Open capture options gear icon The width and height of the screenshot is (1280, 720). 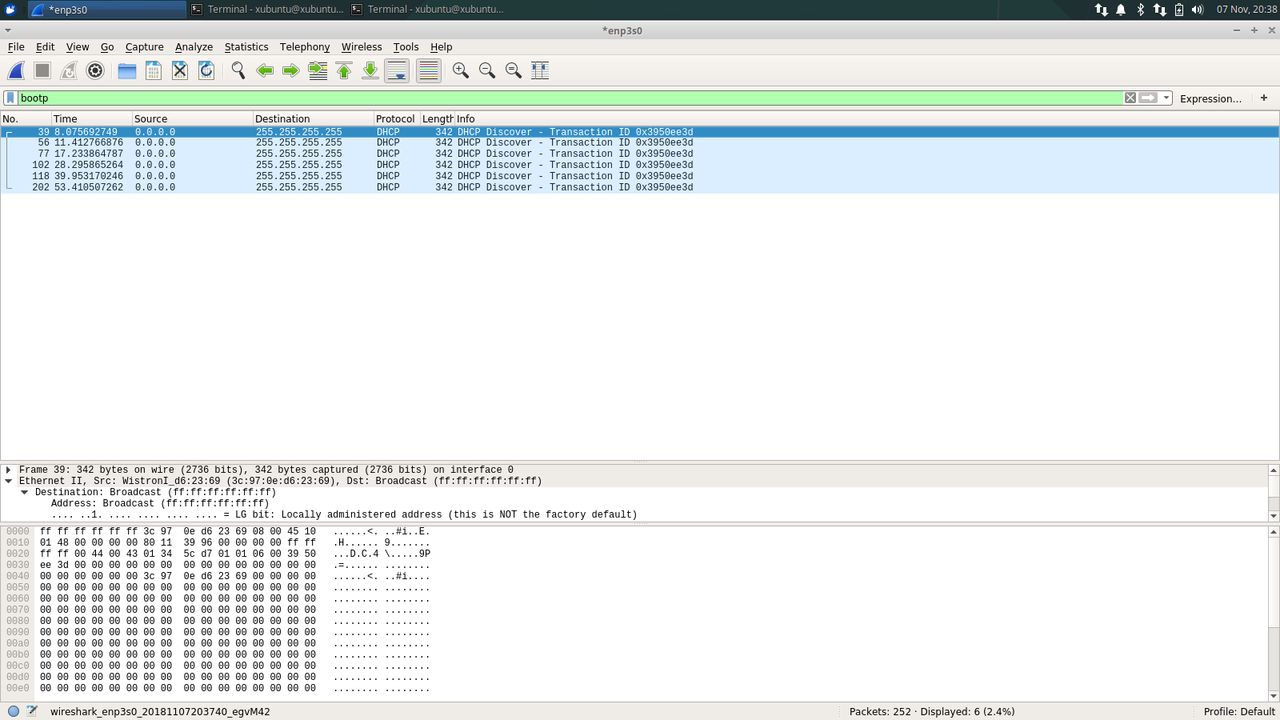[x=95, y=71]
